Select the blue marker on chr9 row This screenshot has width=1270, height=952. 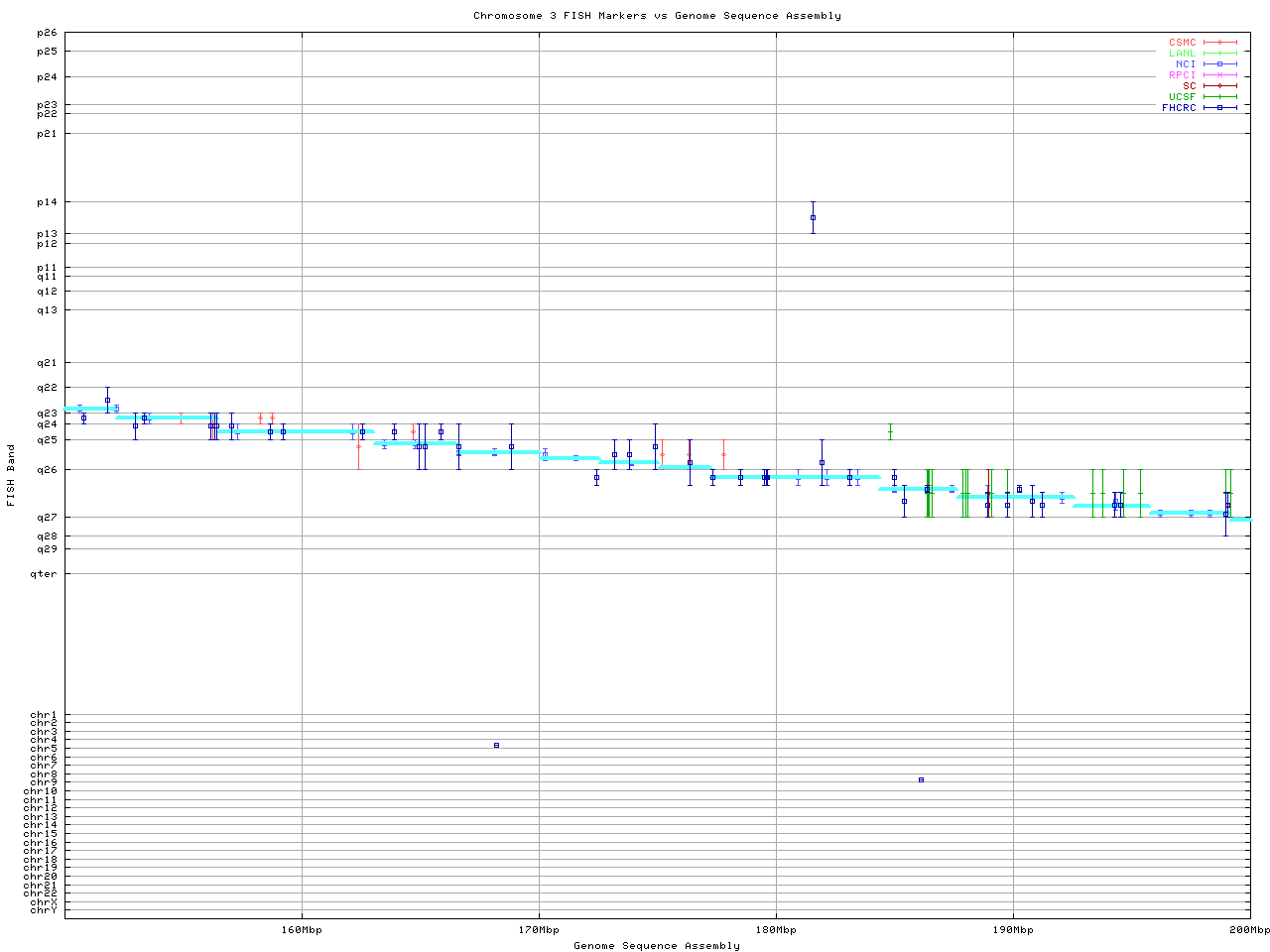[x=921, y=779]
